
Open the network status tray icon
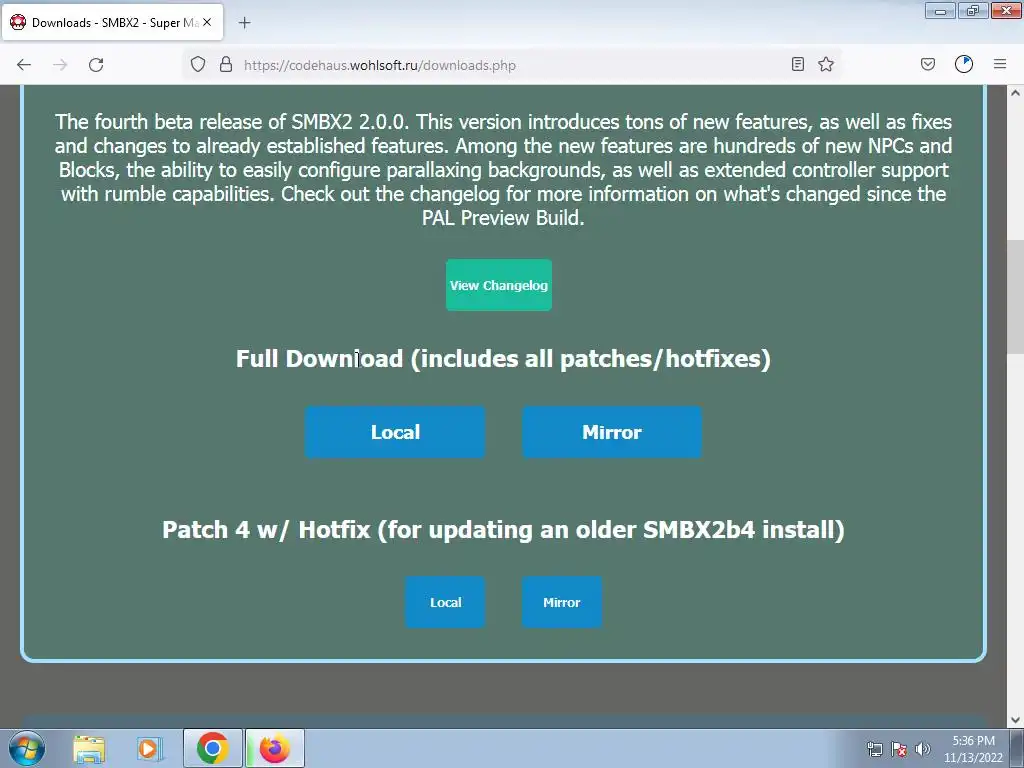pyautogui.click(x=874, y=749)
